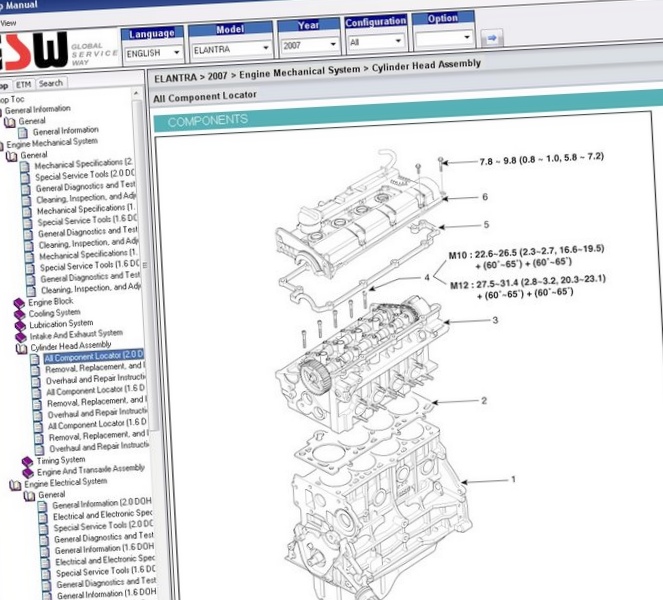Click the blue arrow Go button

pyautogui.click(x=491, y=38)
